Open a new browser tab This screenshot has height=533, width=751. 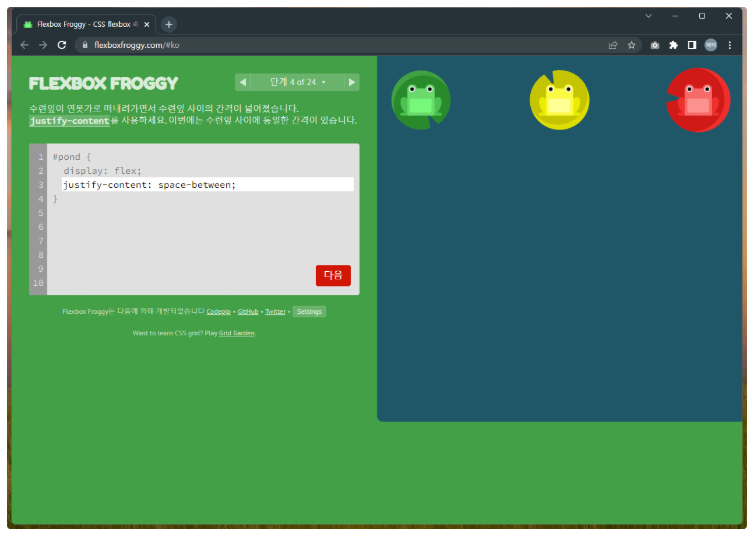tap(169, 24)
